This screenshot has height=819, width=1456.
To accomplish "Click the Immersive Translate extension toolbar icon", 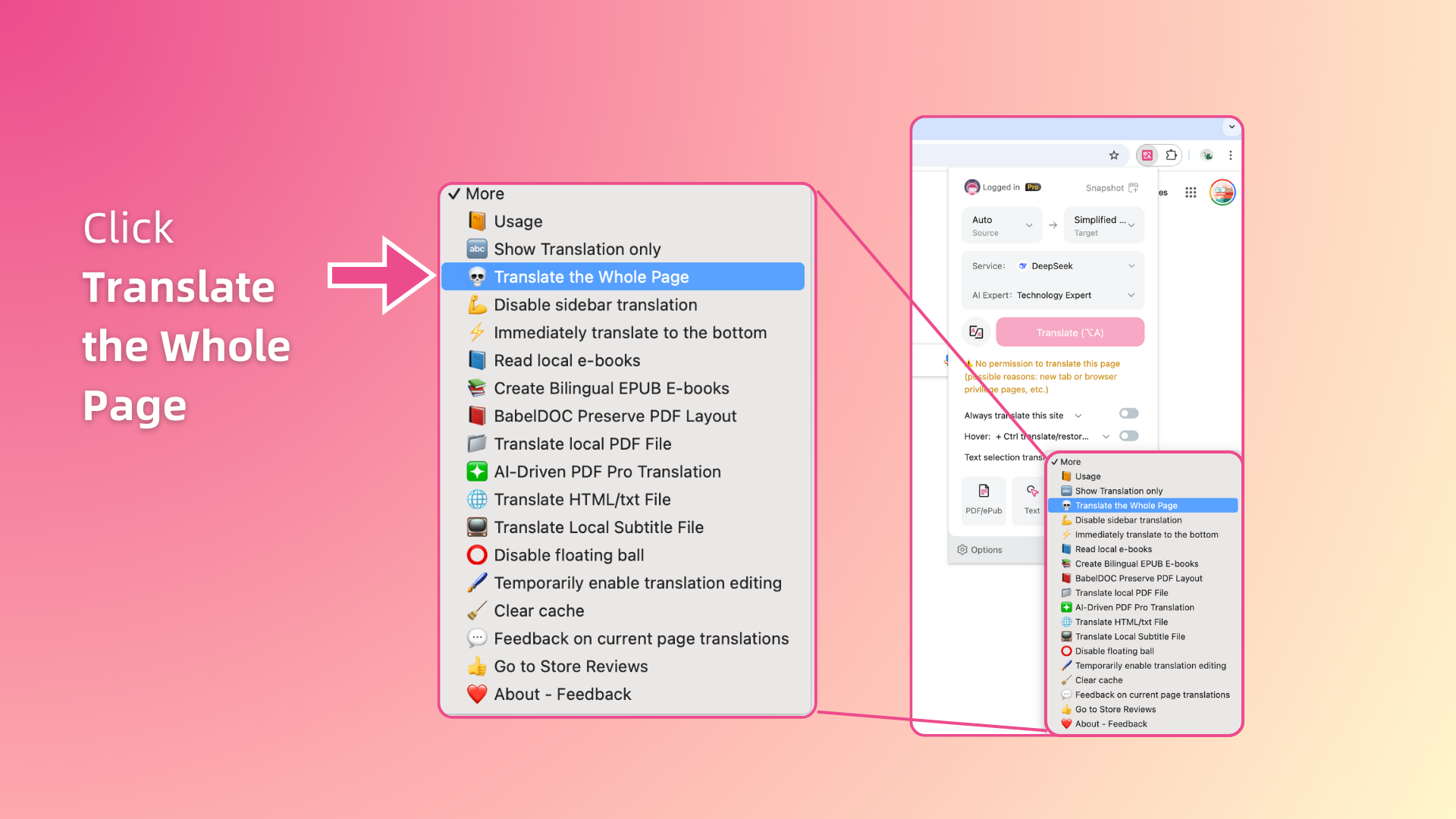I will (1147, 155).
